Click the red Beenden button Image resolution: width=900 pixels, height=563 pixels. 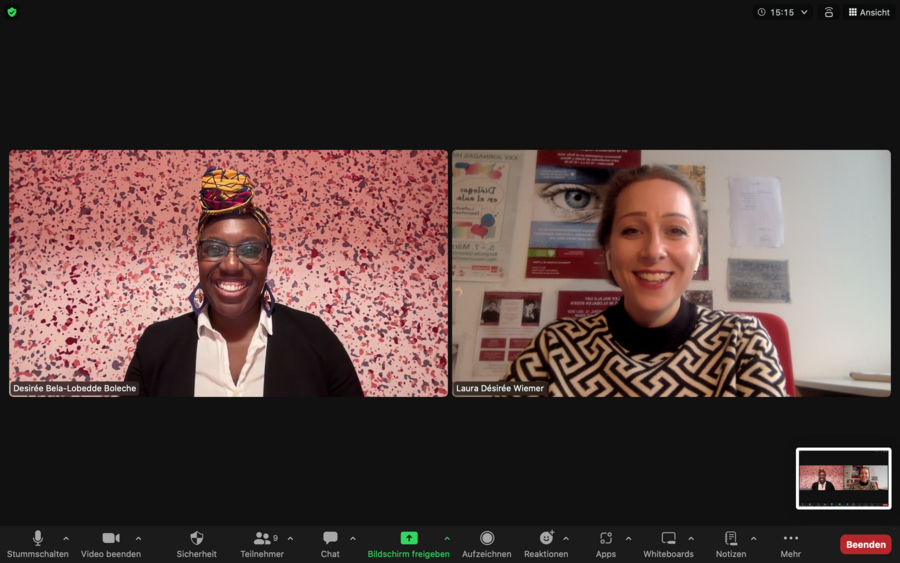click(x=865, y=544)
